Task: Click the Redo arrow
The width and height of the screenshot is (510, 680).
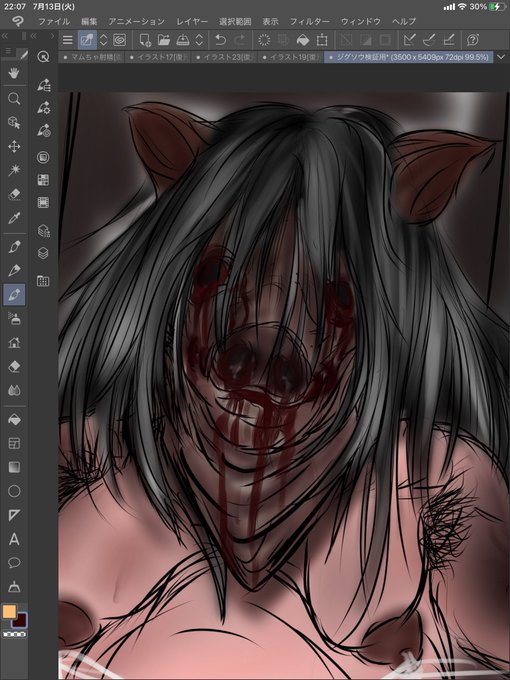Action: pos(240,40)
